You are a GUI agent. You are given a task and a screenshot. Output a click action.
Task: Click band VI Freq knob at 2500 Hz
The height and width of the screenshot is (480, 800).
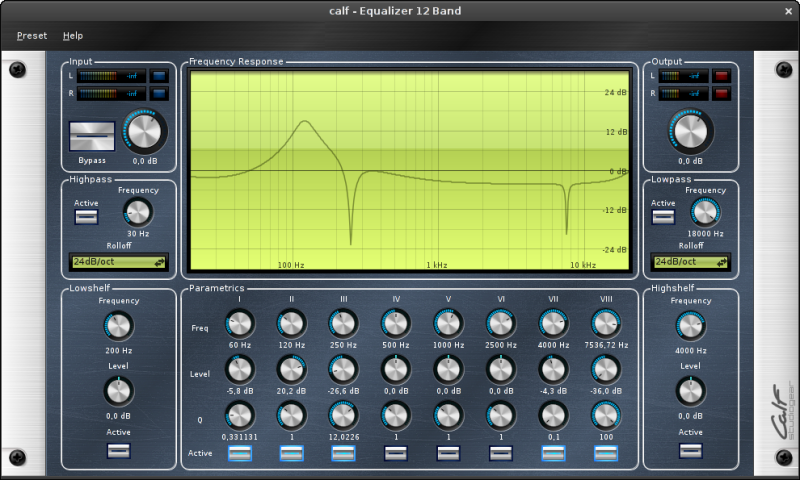pos(501,323)
